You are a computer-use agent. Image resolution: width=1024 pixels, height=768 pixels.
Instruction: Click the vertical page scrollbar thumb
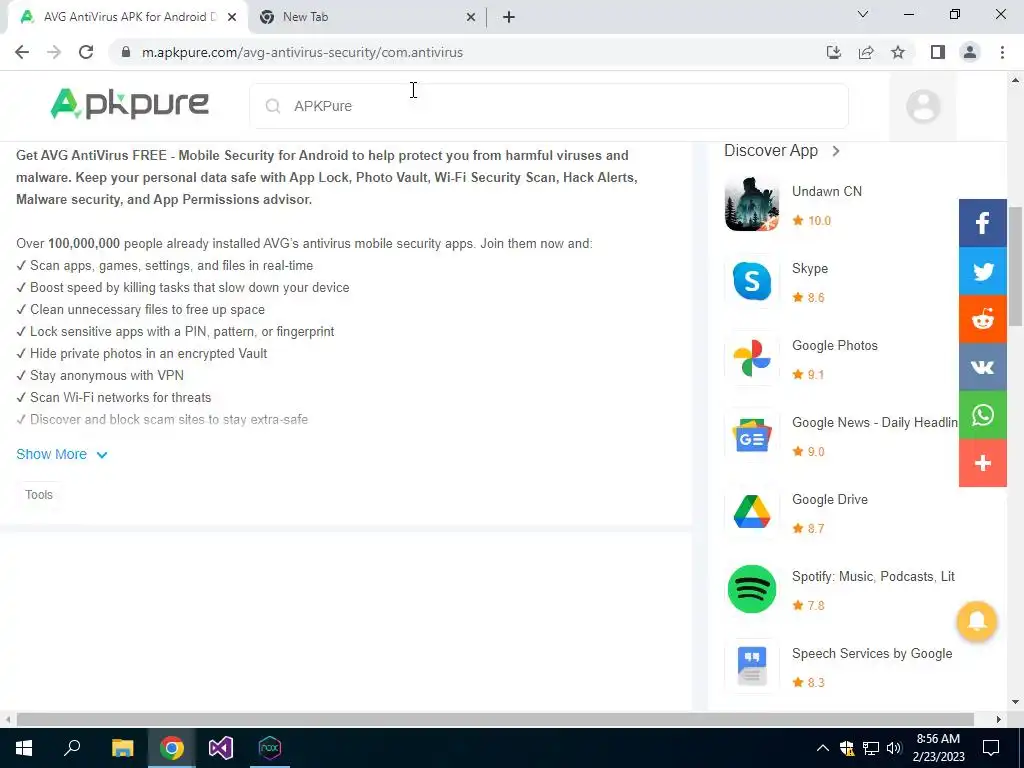click(1016, 266)
